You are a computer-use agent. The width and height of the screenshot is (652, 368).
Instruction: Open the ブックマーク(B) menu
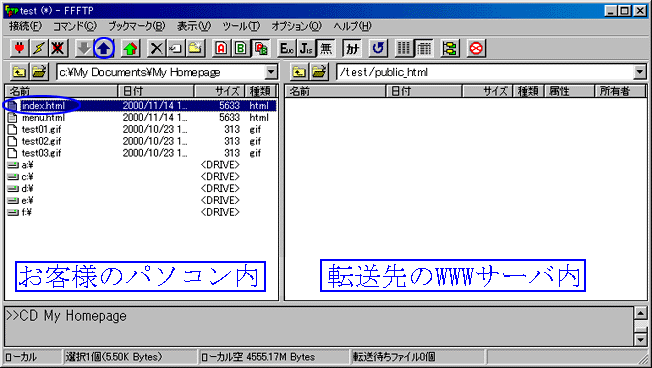(x=137, y=26)
